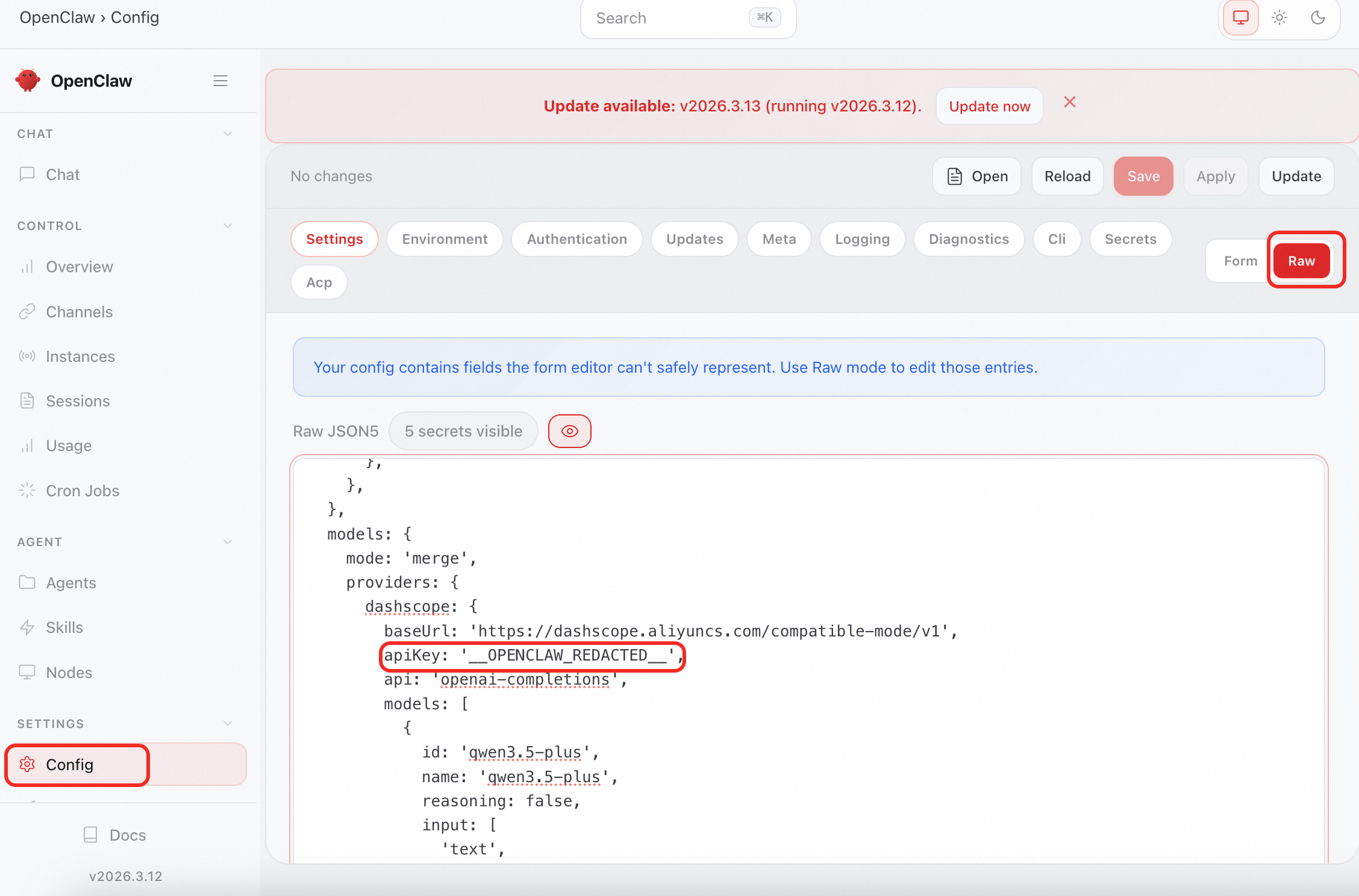Click the Instances broadcast icon

(x=27, y=356)
